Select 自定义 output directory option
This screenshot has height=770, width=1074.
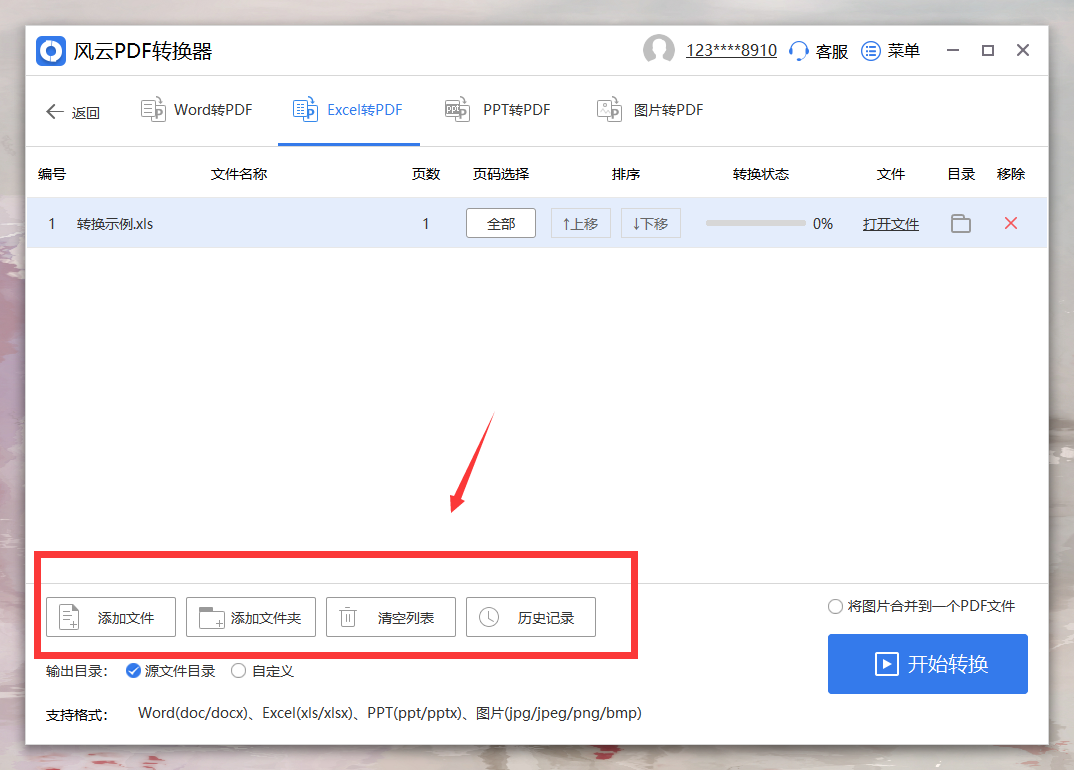(x=263, y=671)
